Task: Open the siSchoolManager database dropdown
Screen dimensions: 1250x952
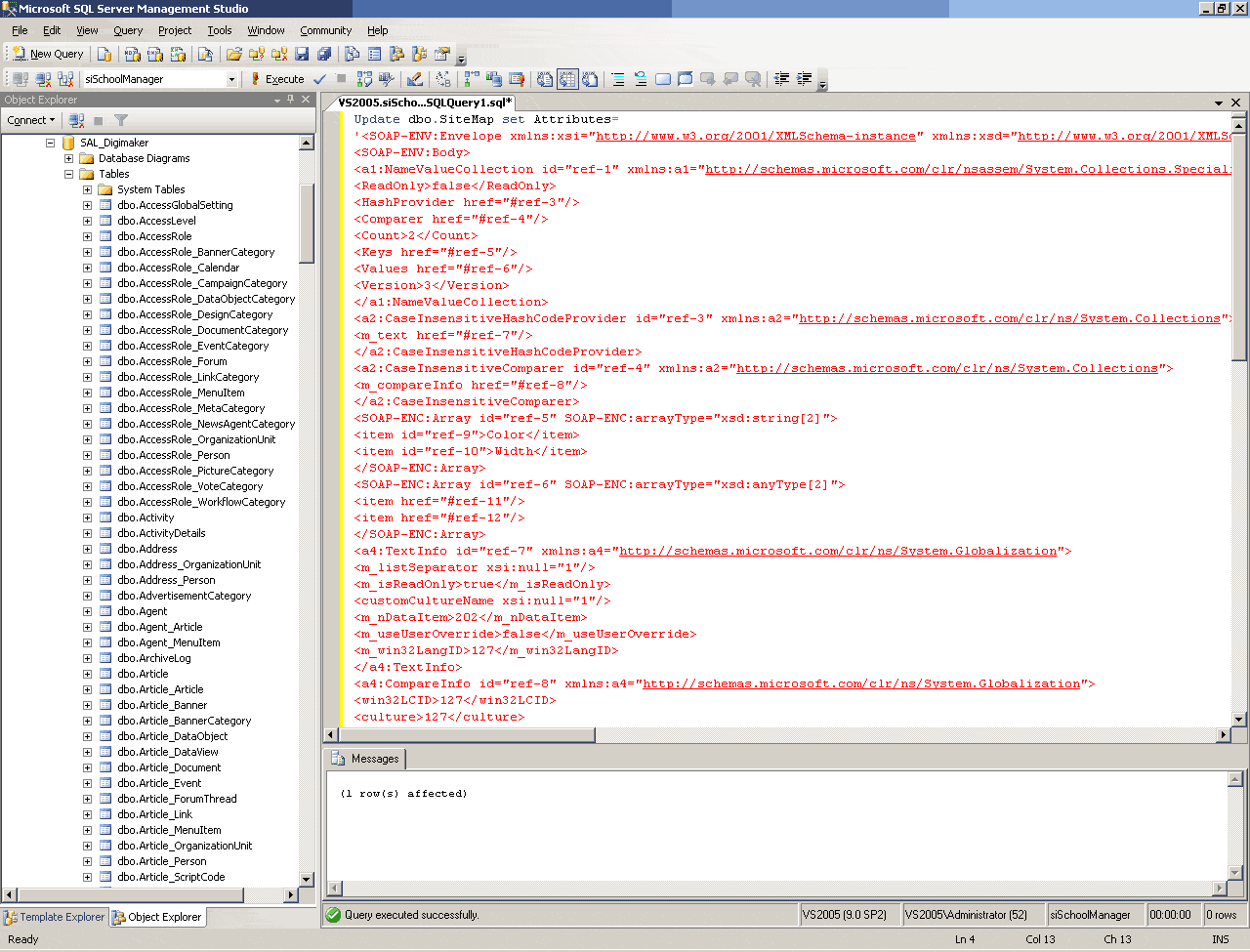Action: 231,79
